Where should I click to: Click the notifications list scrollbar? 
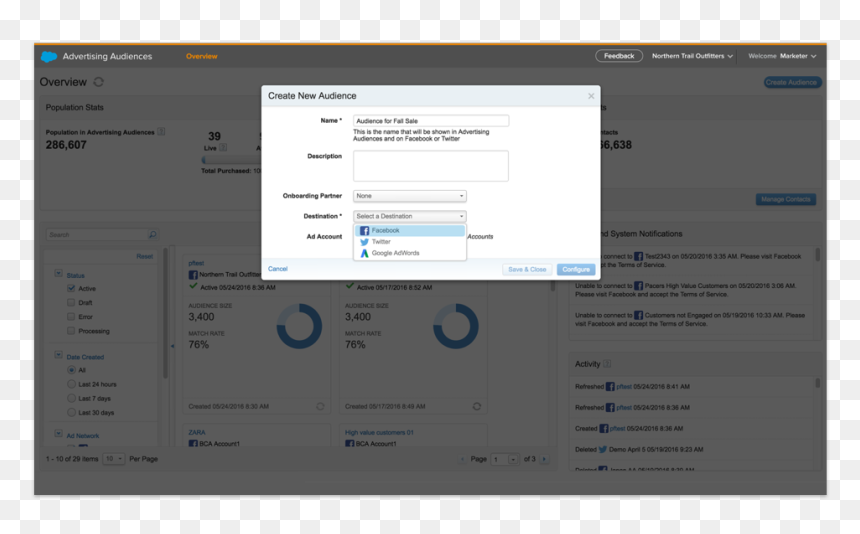(817, 254)
